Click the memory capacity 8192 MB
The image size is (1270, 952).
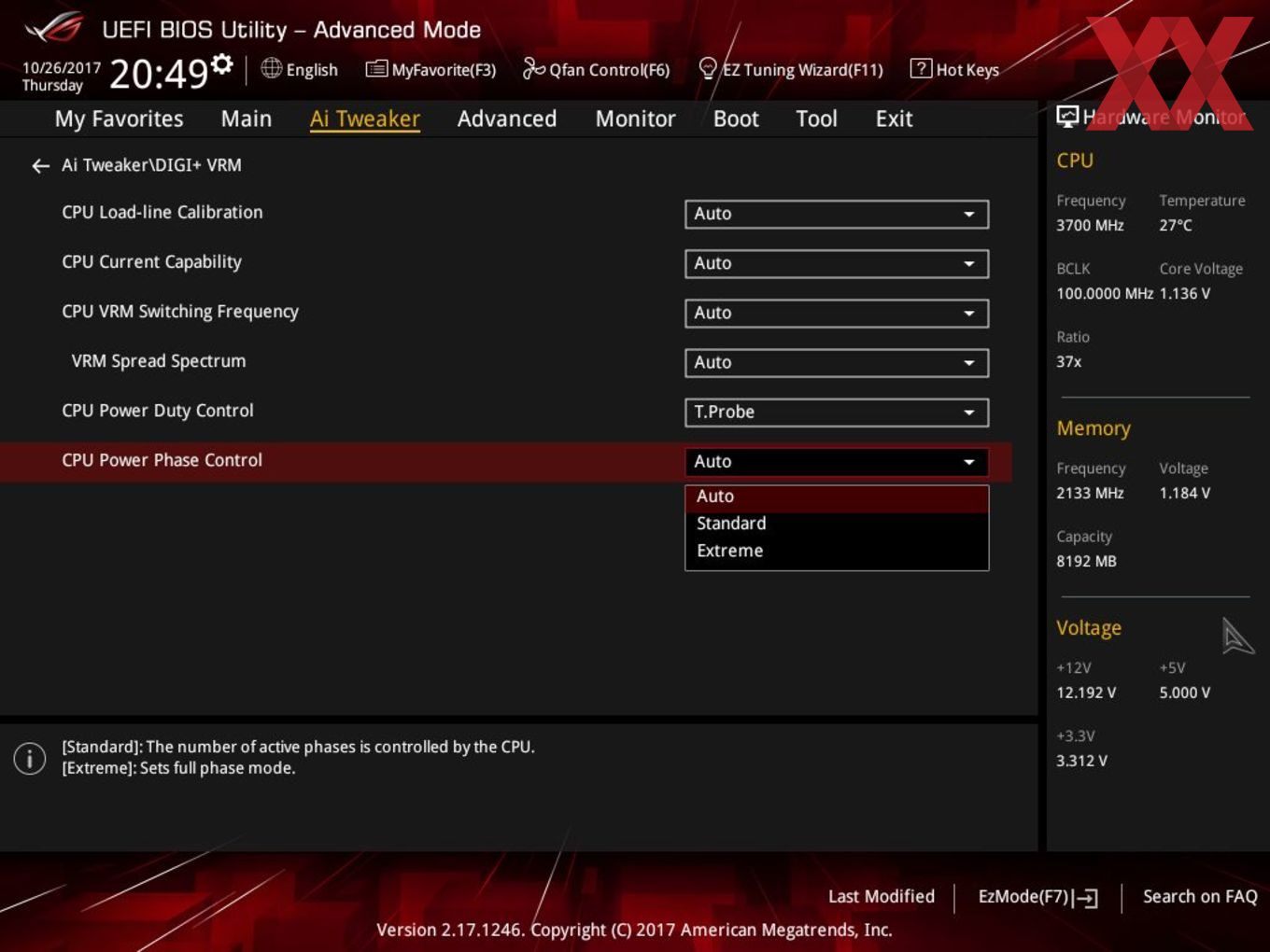tap(1086, 562)
